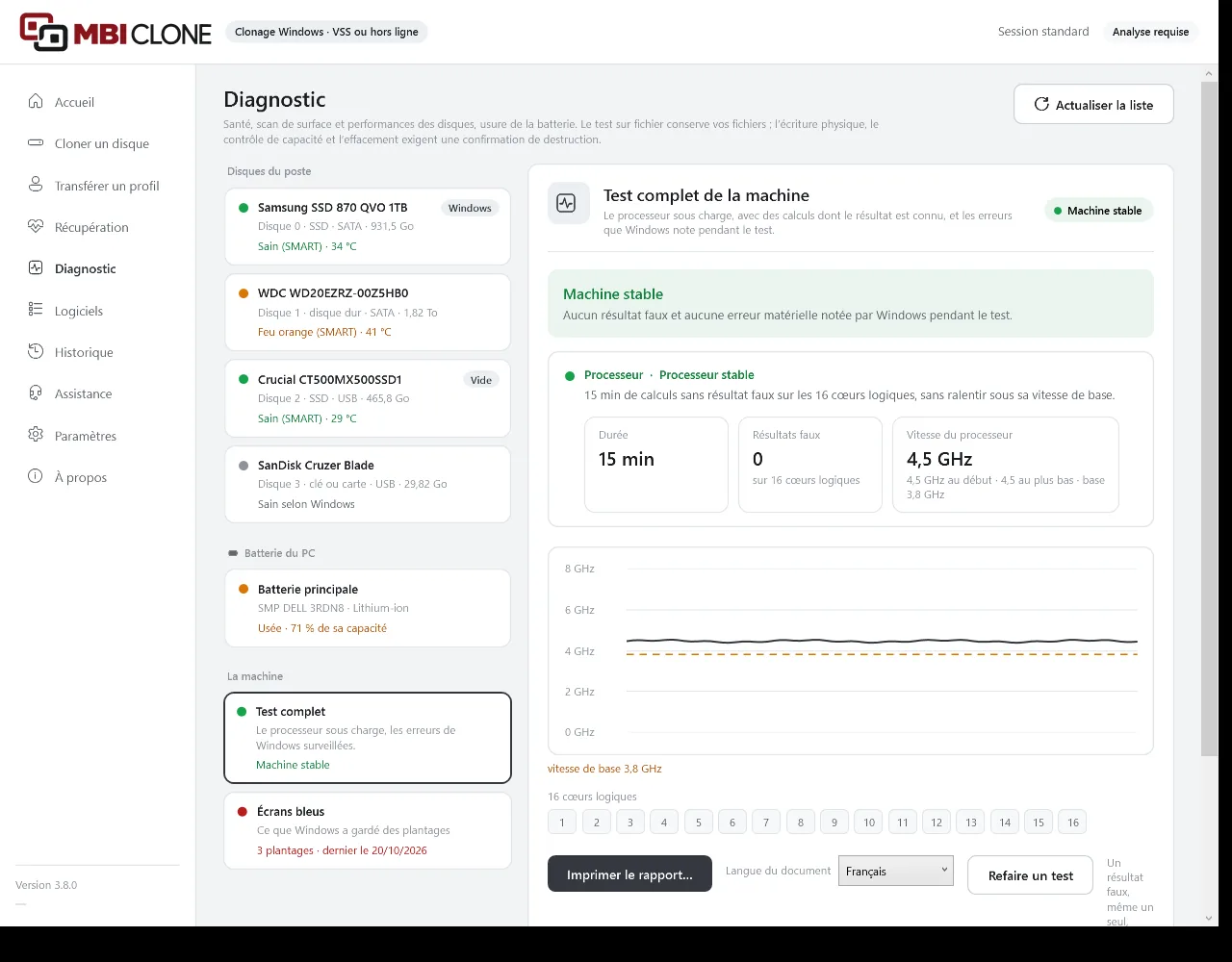Go to Cloner un disque
The image size is (1232, 962).
point(99,143)
